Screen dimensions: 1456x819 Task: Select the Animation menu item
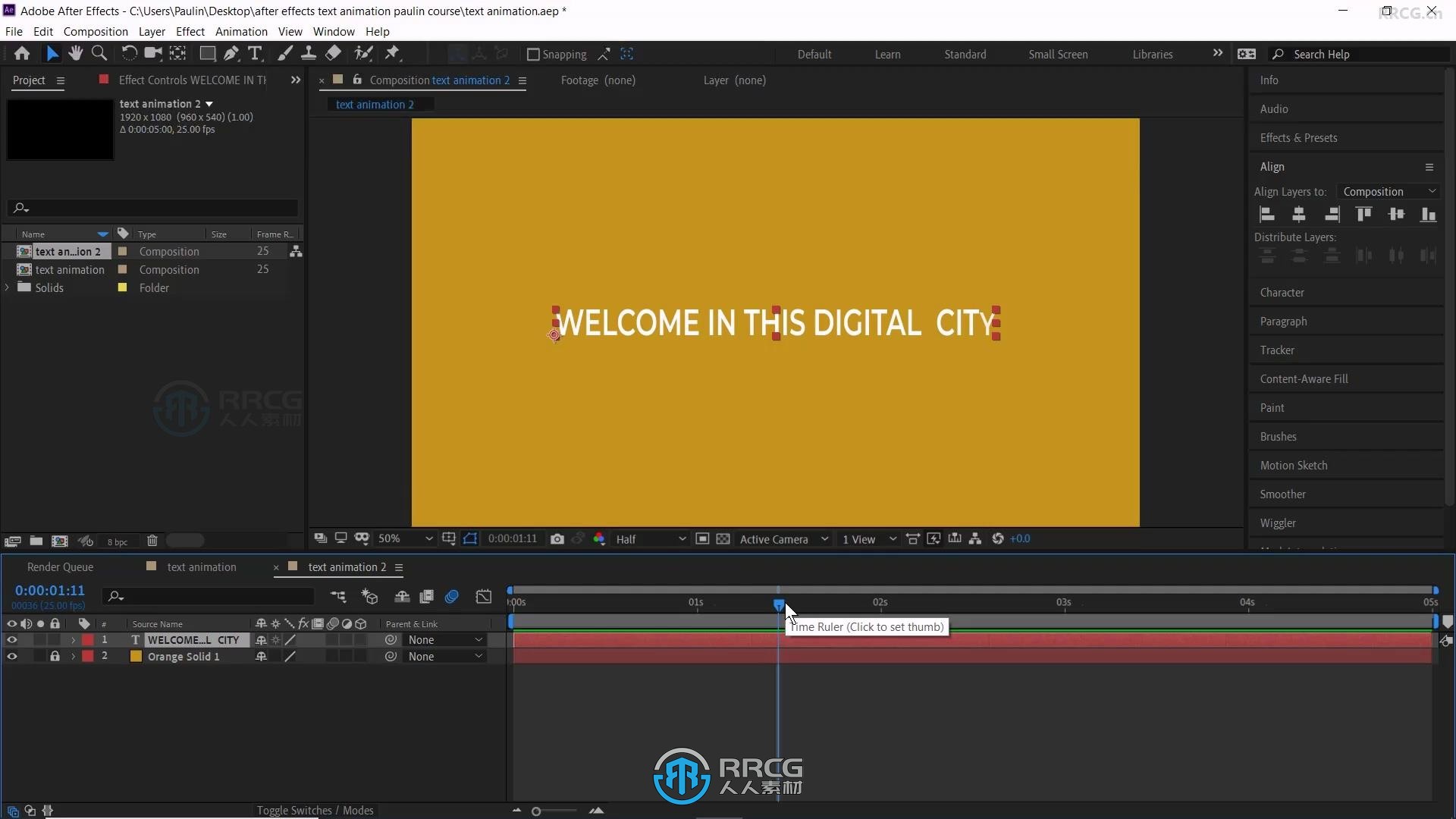point(241,31)
